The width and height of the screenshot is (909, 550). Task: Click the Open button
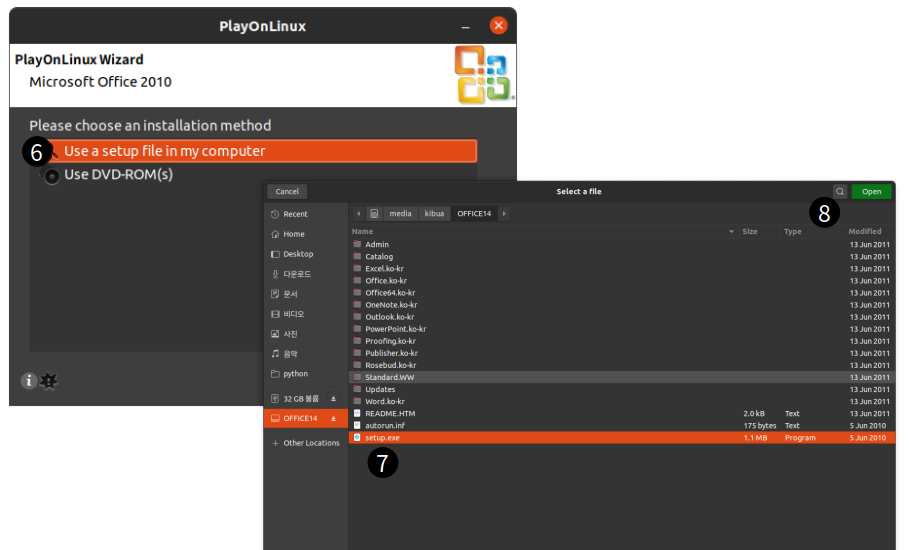click(871, 191)
